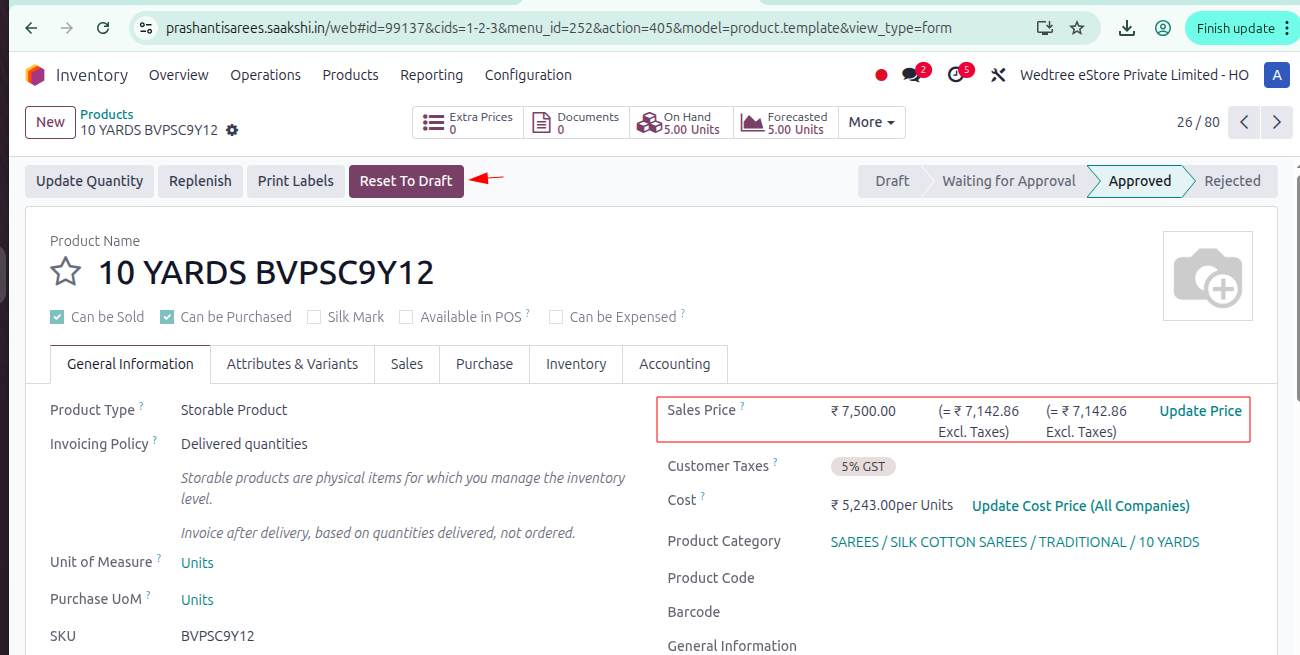Open Documents stat button

point(575,123)
